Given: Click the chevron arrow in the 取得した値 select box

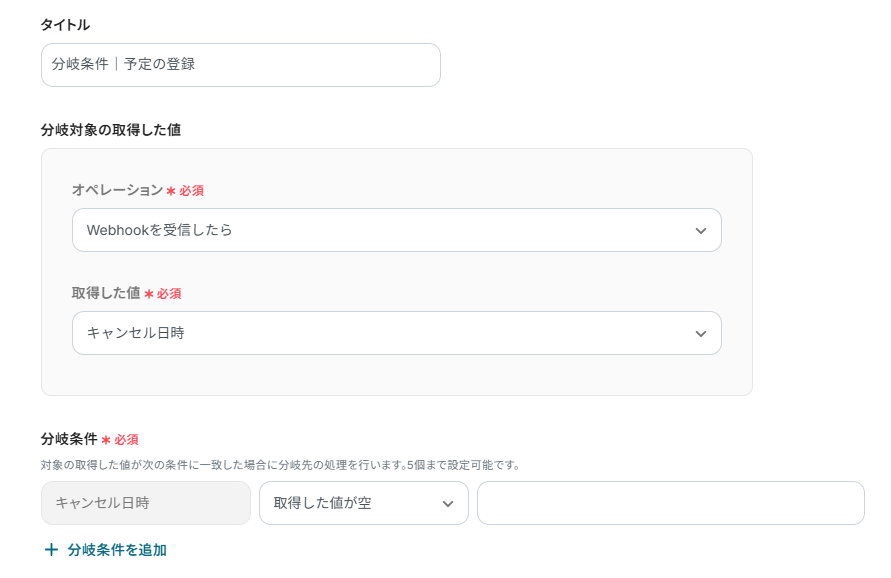Looking at the screenshot, I should click(701, 334).
